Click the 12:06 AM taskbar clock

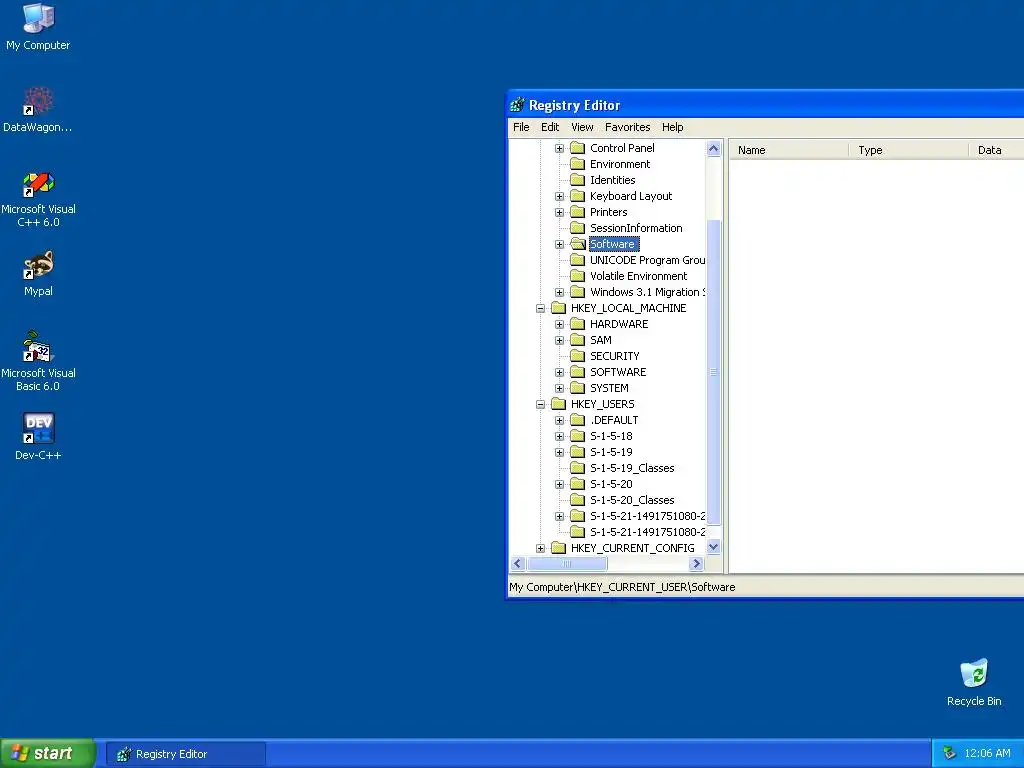[987, 754]
